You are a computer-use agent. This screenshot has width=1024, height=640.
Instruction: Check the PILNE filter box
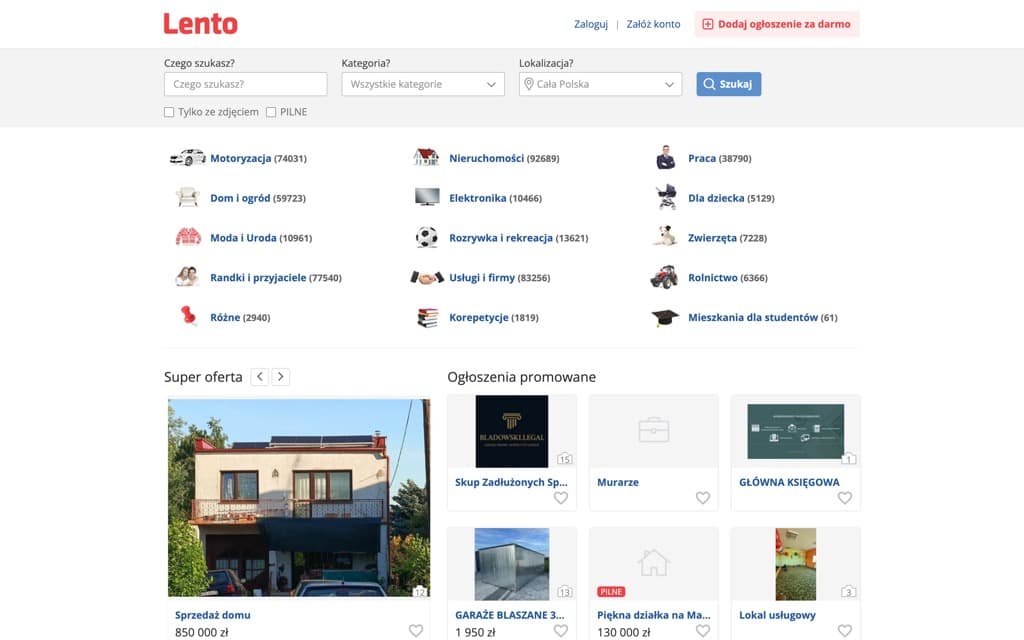[x=271, y=111]
